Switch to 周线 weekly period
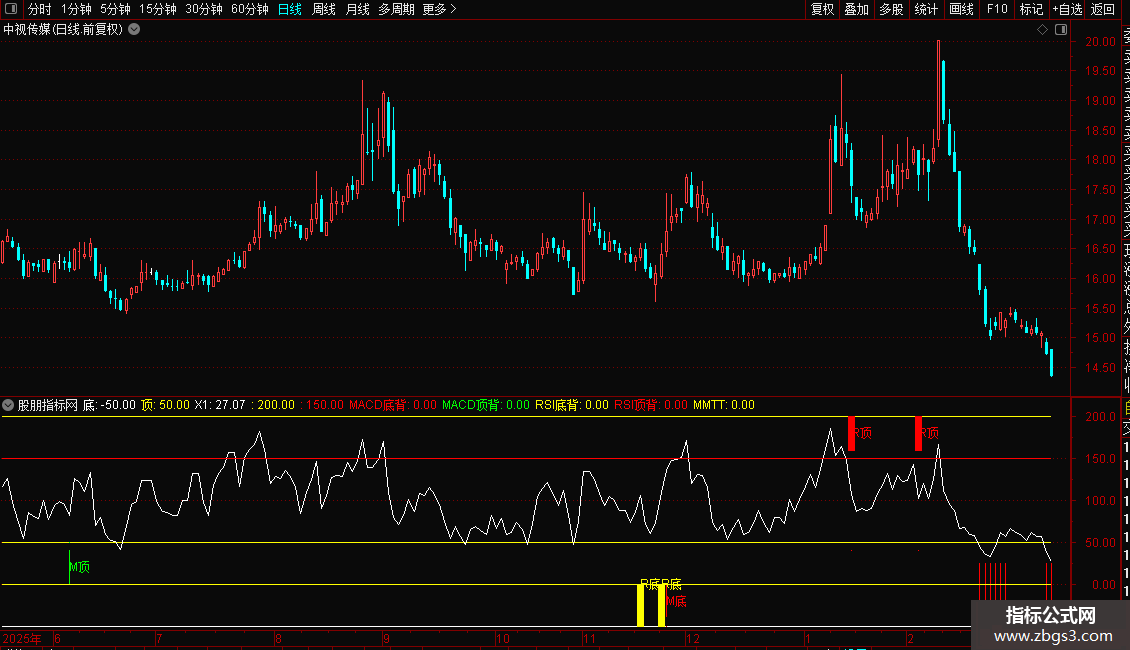 pyautogui.click(x=324, y=9)
